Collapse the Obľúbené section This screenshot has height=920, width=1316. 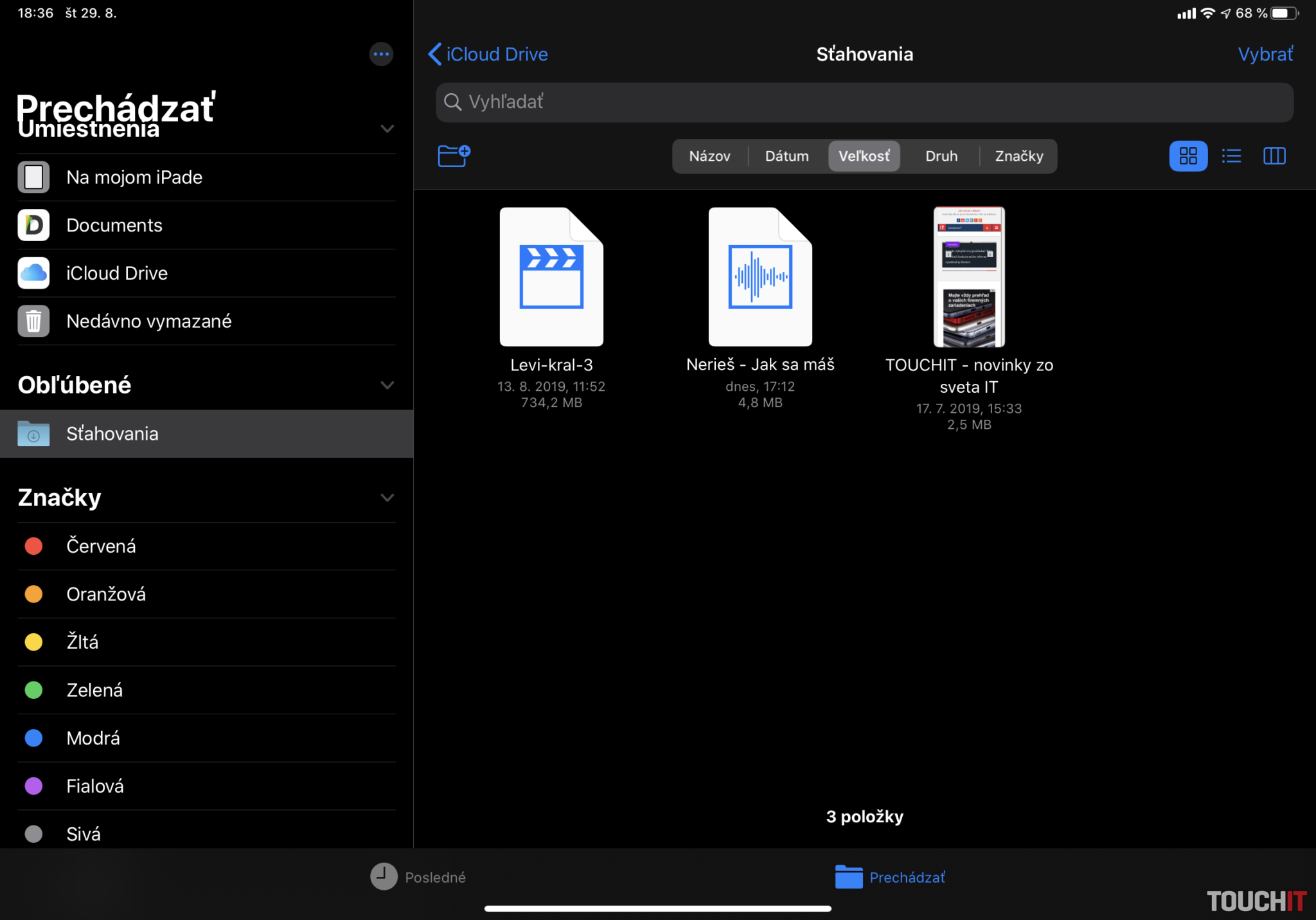click(387, 385)
